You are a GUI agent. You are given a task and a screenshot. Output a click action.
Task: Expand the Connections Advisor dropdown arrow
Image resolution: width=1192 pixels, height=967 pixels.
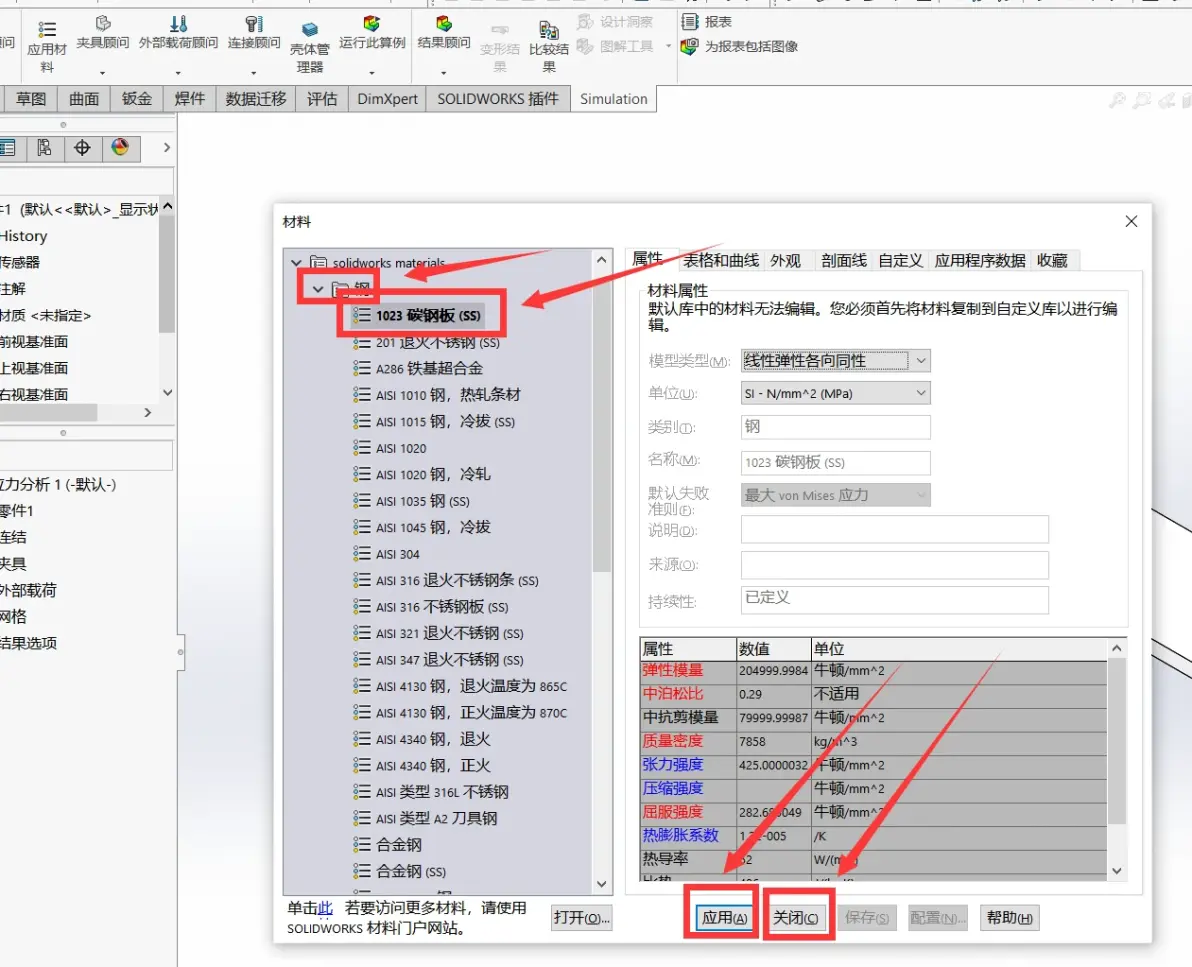254,73
